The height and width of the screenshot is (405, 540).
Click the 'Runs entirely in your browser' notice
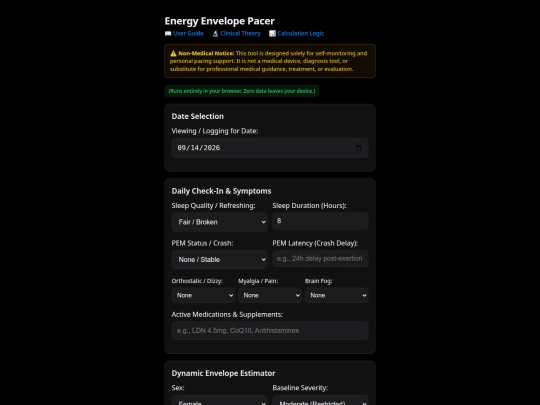(242, 91)
